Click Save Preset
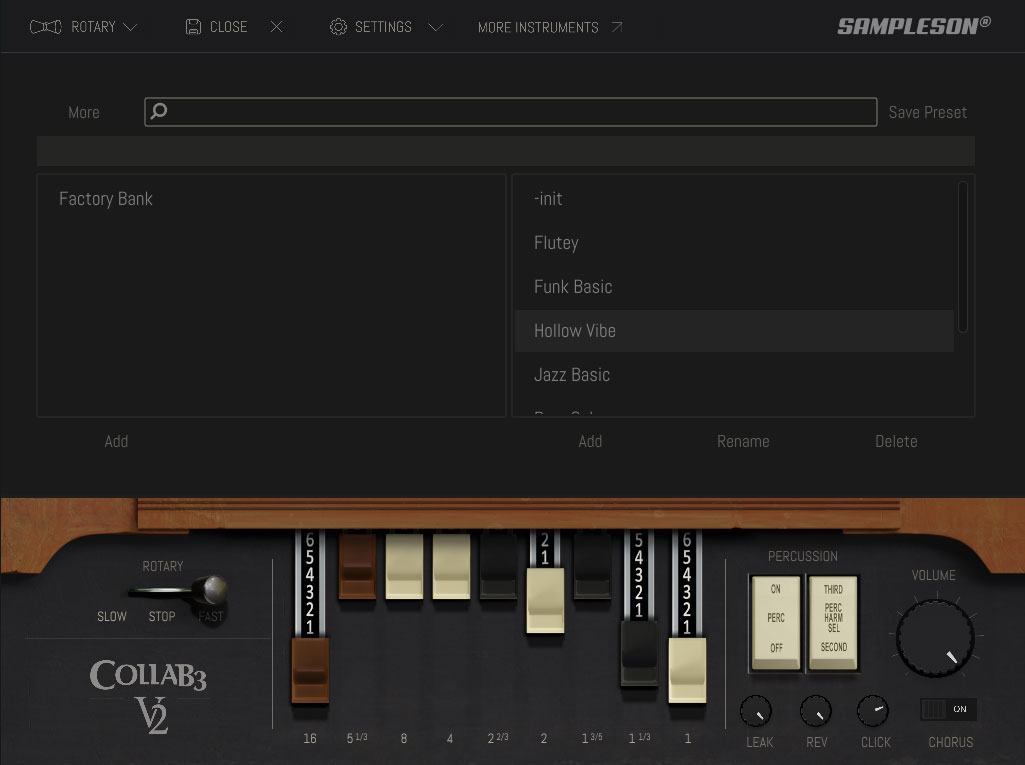 [x=928, y=112]
